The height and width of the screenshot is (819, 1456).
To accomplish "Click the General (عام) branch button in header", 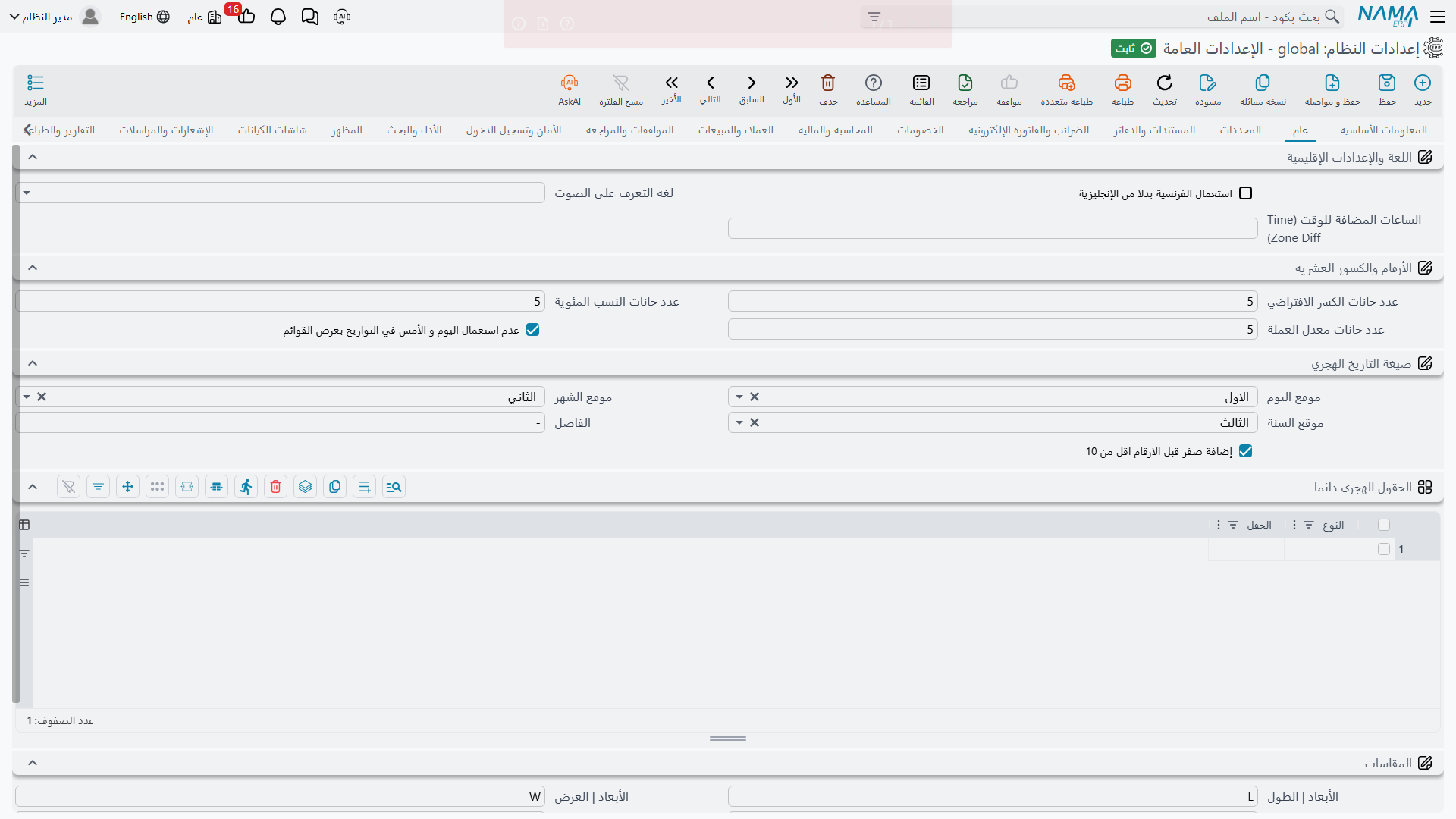I will point(205,17).
